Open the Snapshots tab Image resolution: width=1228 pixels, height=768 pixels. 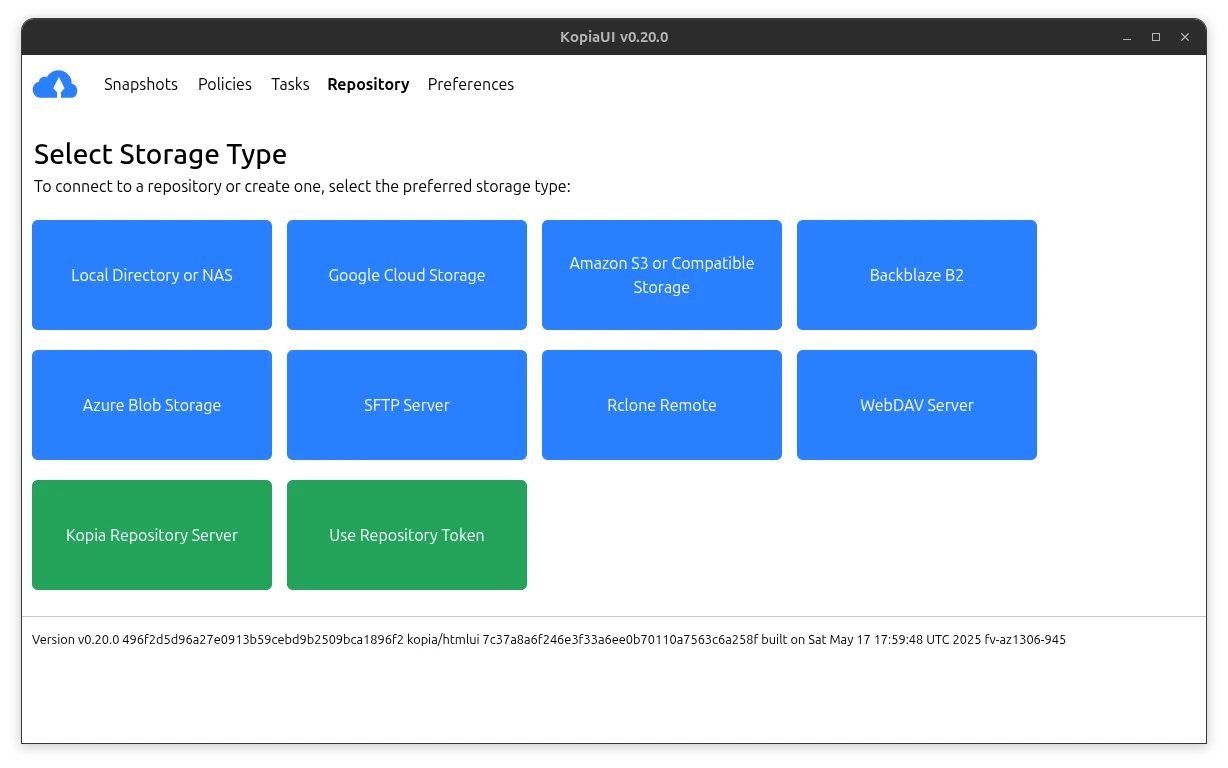tap(141, 85)
